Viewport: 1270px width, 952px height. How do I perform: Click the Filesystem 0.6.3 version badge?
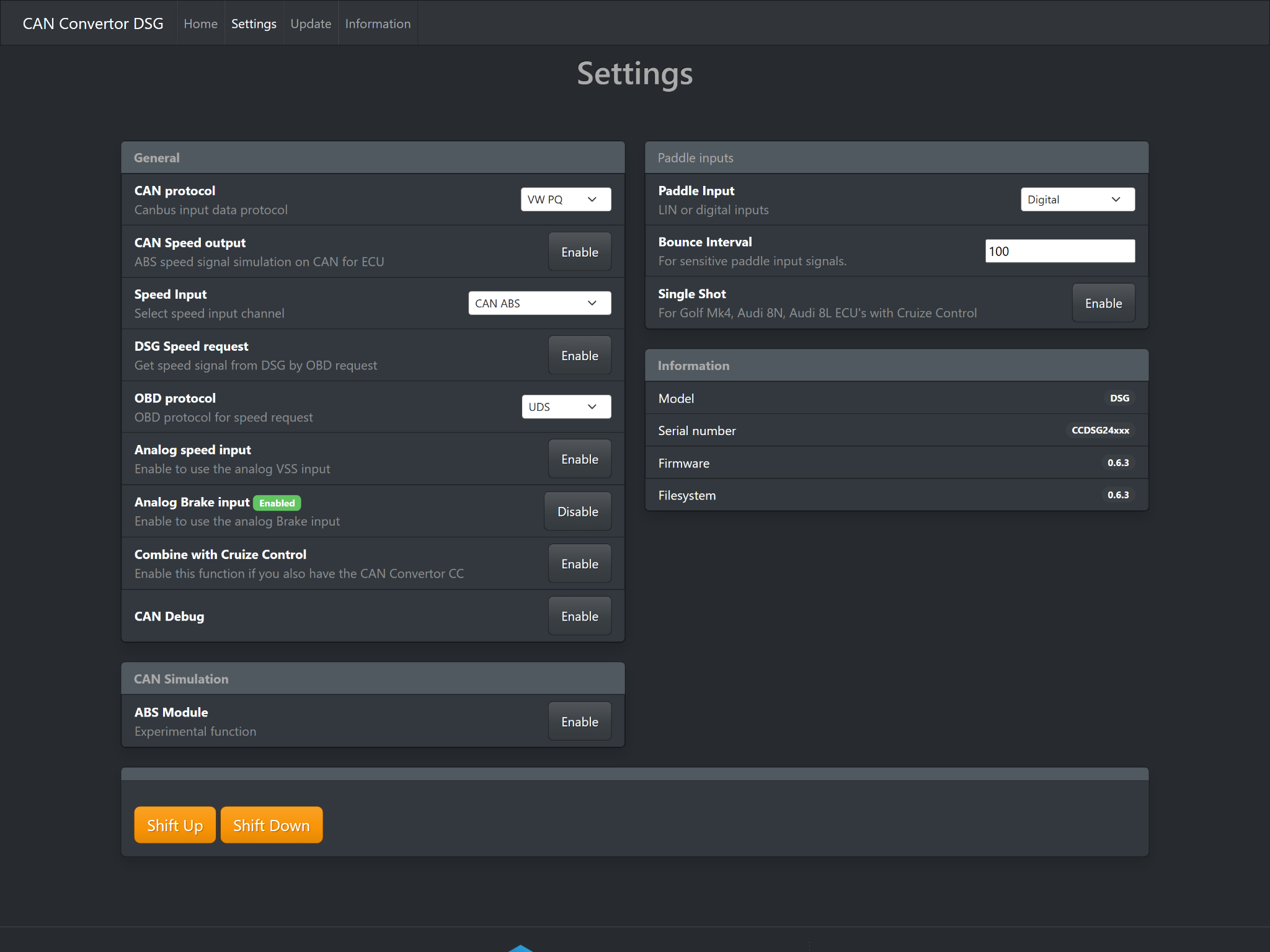coord(1118,495)
